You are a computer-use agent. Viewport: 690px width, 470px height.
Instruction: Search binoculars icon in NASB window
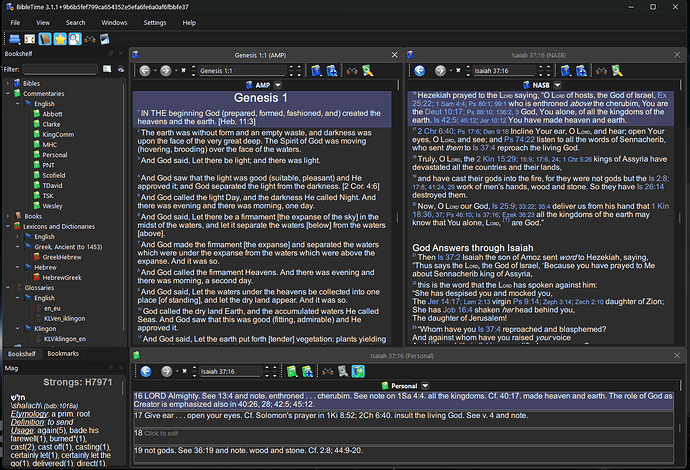click(601, 70)
